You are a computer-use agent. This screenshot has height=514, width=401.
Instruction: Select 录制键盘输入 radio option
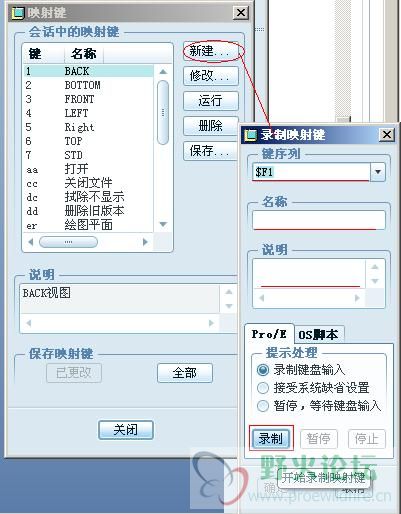(263, 370)
